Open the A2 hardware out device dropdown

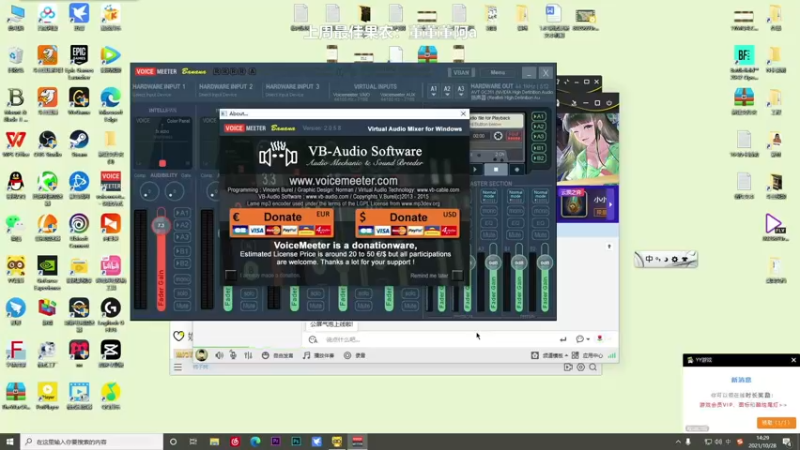pyautogui.click(x=447, y=91)
